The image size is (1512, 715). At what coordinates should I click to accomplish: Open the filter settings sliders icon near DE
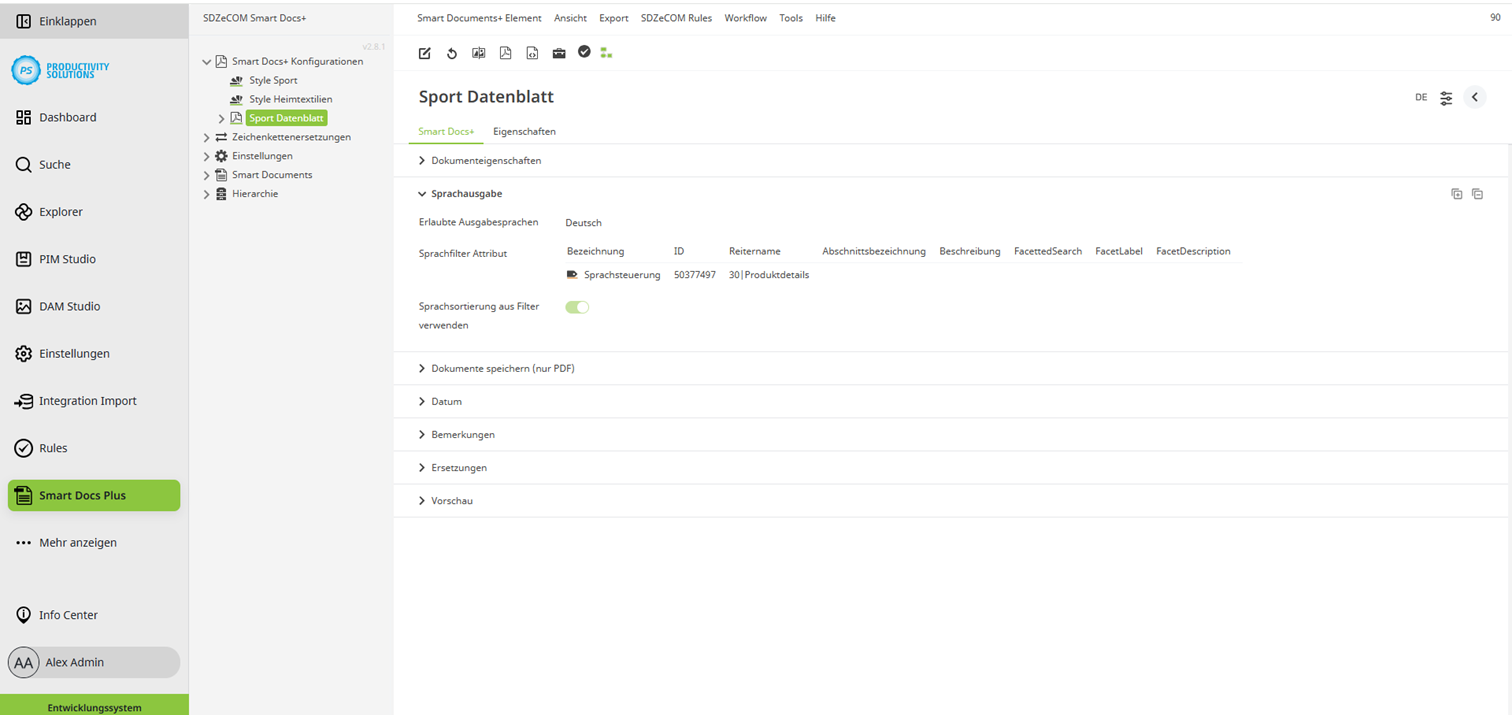[x=1446, y=97]
